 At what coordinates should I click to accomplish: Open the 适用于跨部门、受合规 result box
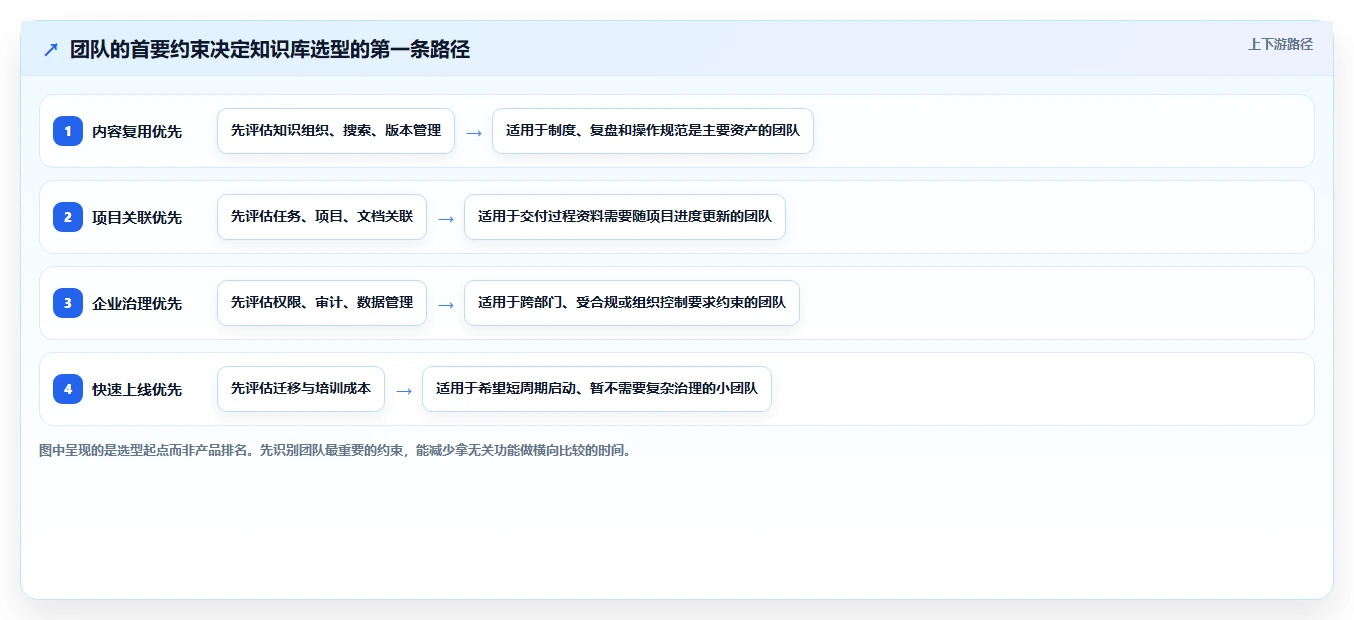[x=632, y=303]
